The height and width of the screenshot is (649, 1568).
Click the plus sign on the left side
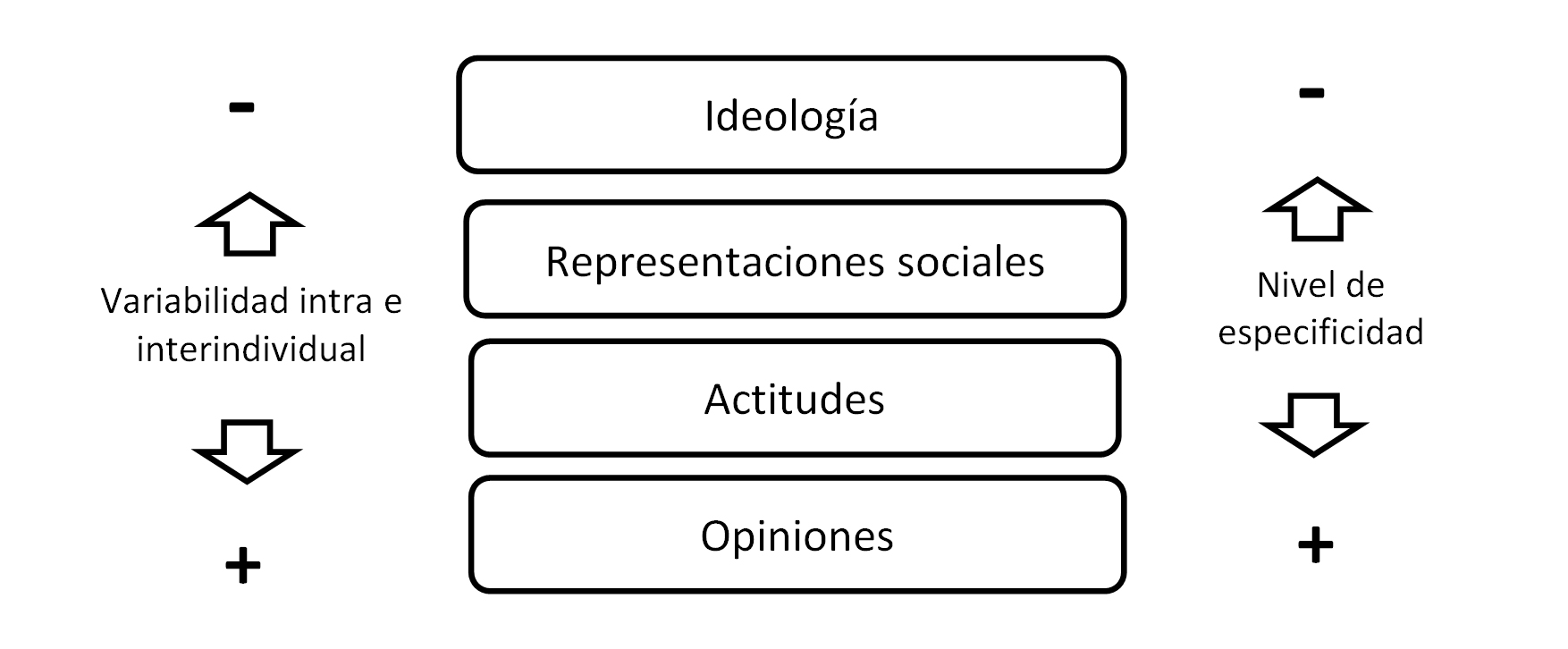click(x=242, y=566)
